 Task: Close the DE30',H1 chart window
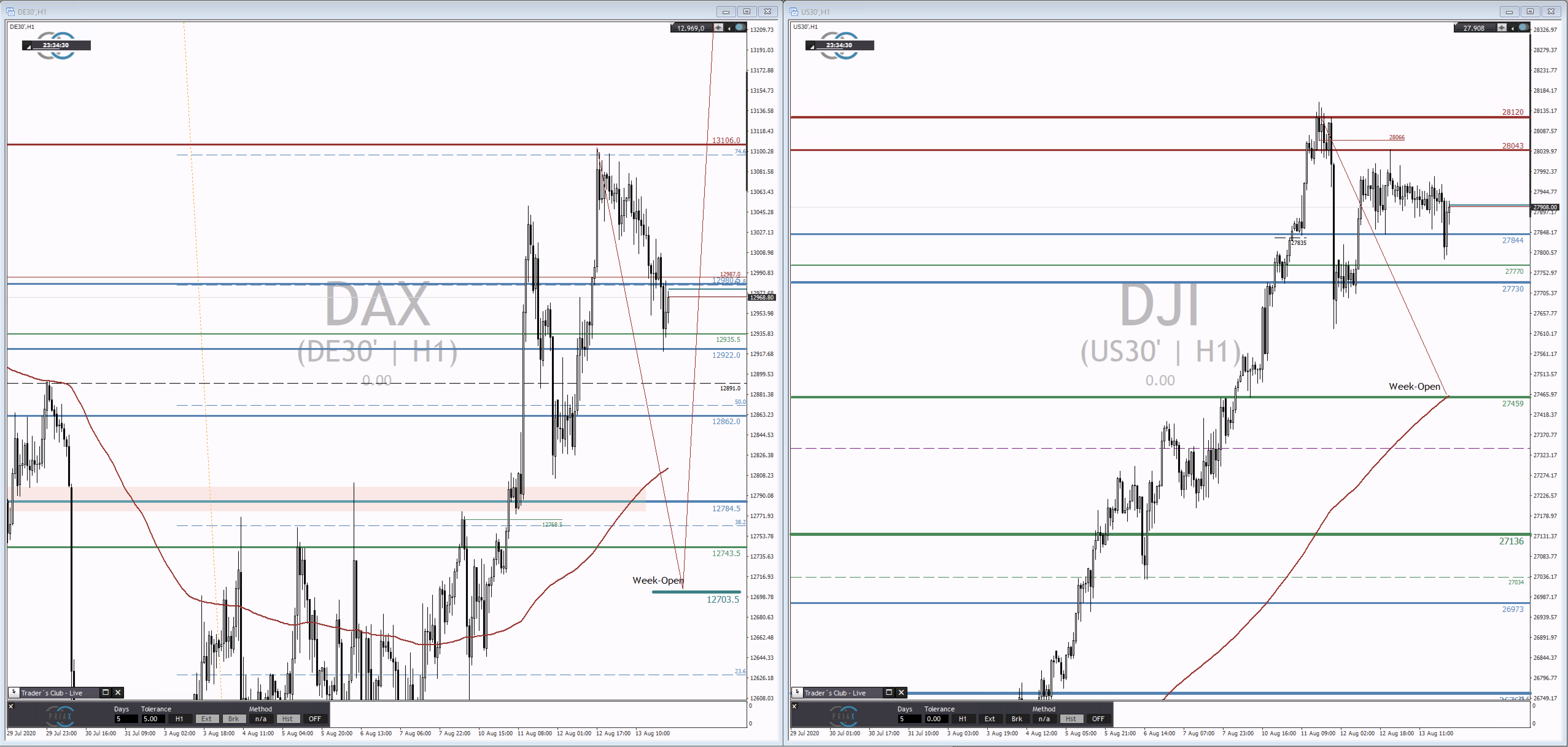(x=768, y=12)
